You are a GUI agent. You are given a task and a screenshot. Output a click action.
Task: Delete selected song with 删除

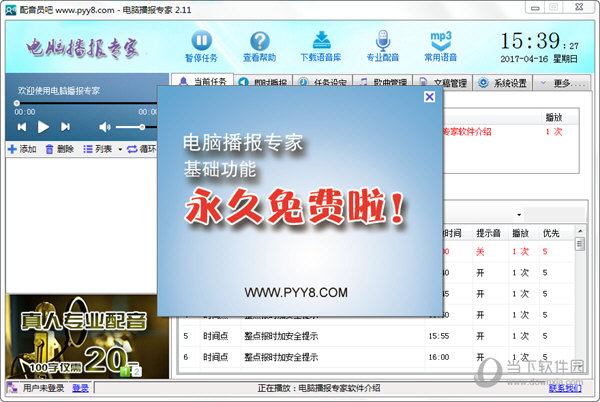click(59, 149)
